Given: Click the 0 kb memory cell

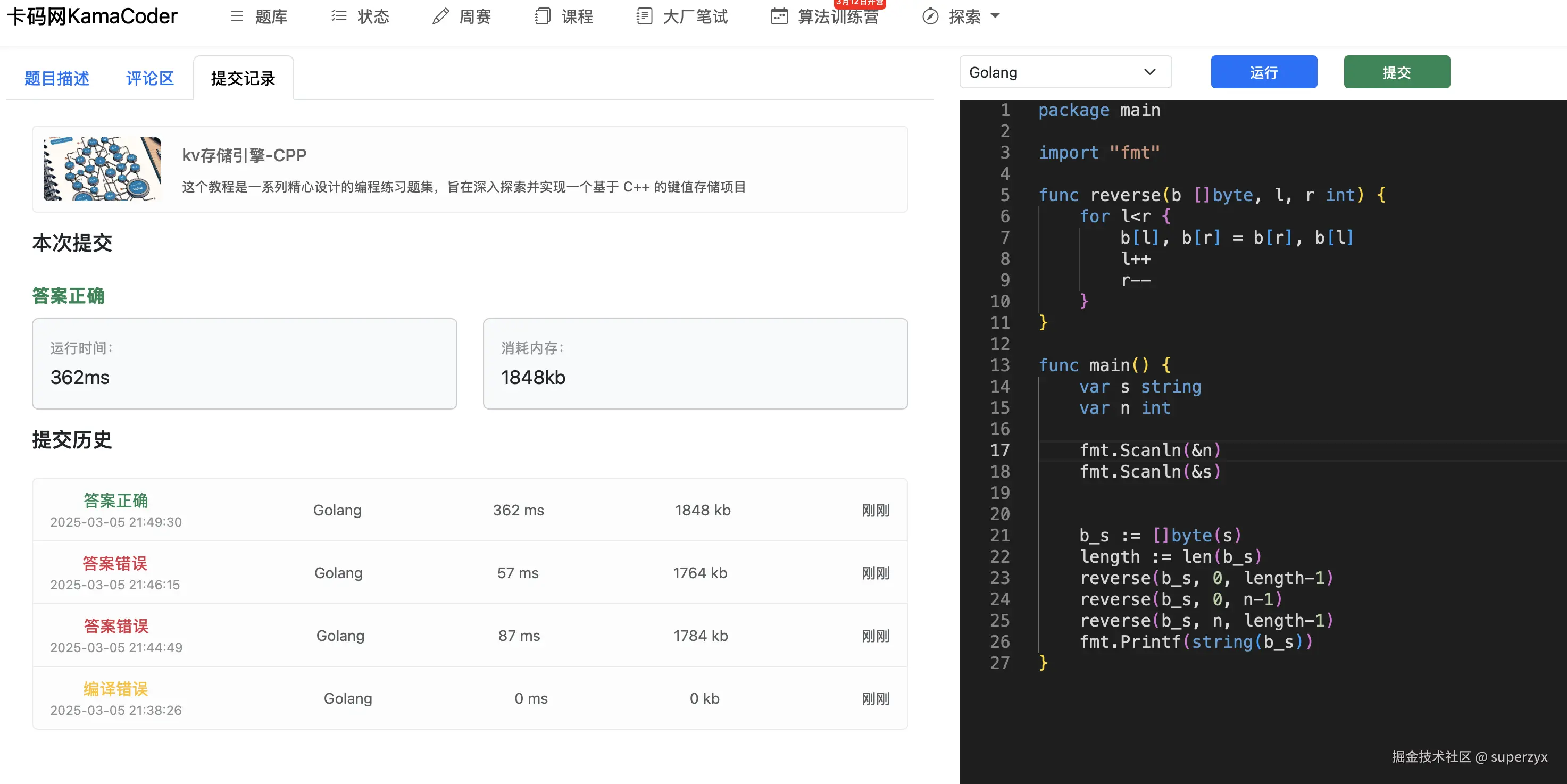Looking at the screenshot, I should point(704,698).
